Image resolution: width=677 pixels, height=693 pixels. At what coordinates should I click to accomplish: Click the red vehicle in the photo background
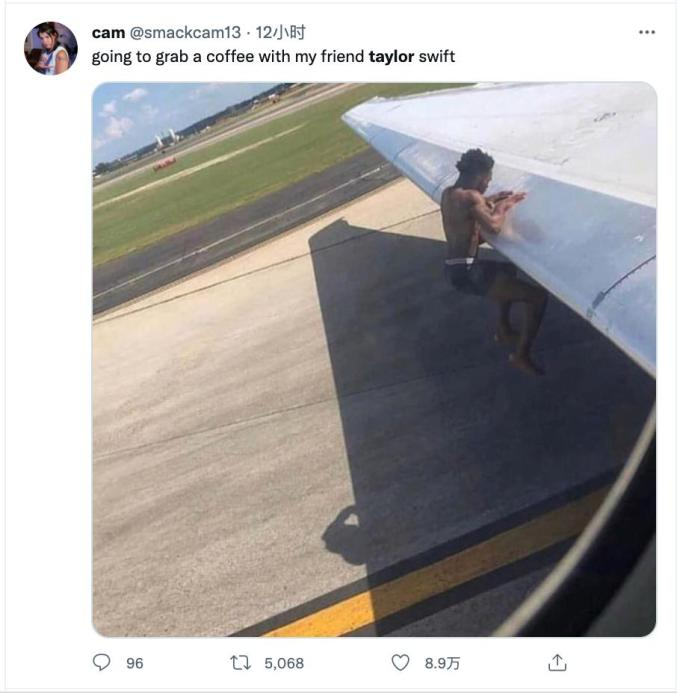coord(165,162)
